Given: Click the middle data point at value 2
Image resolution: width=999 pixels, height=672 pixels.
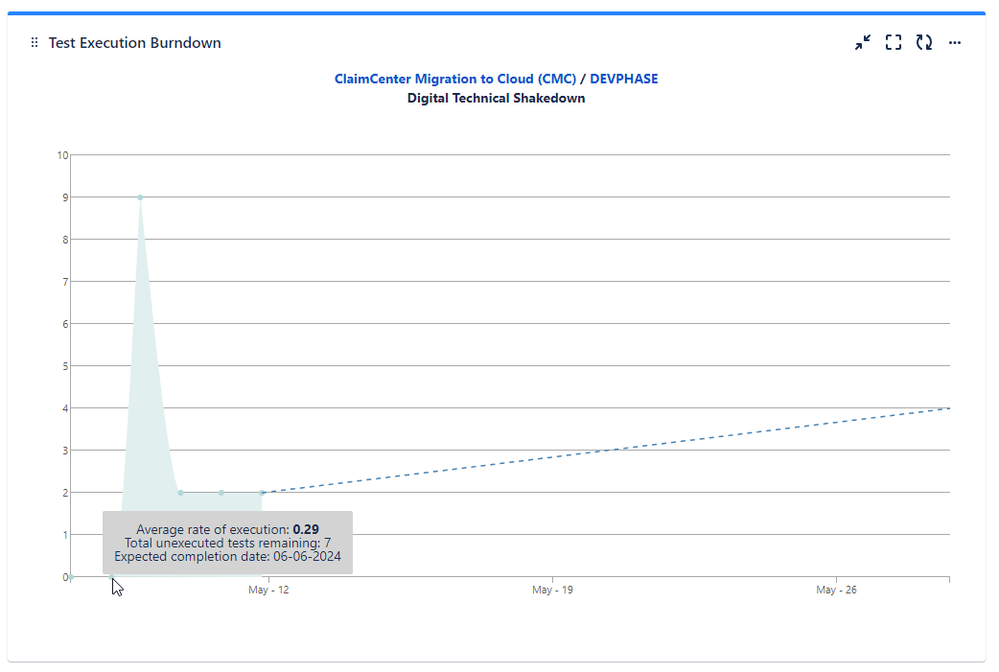Looking at the screenshot, I should coord(221,492).
